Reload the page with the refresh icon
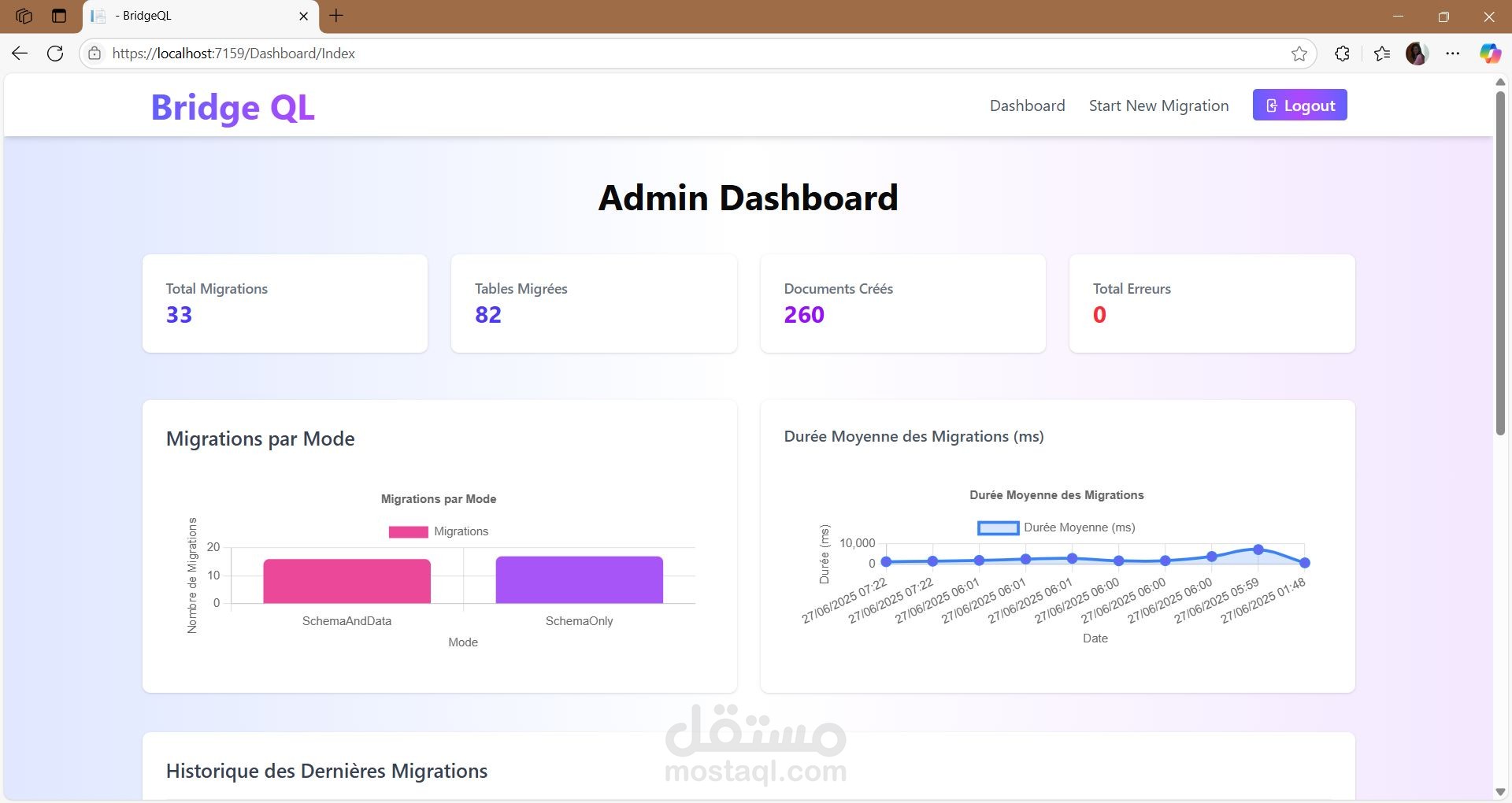This screenshot has width=1512, height=803. (55, 54)
